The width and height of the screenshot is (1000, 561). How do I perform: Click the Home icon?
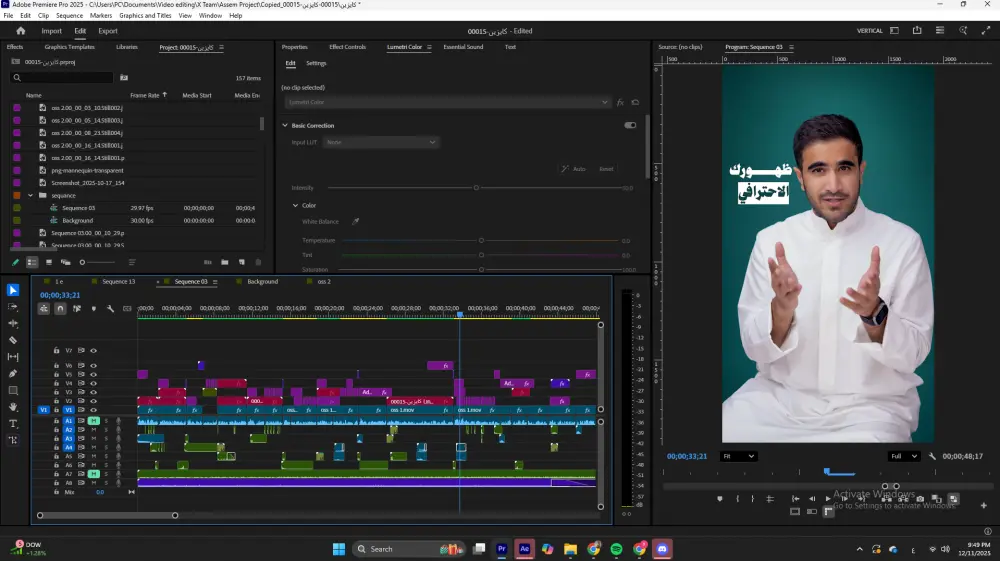tap(20, 31)
